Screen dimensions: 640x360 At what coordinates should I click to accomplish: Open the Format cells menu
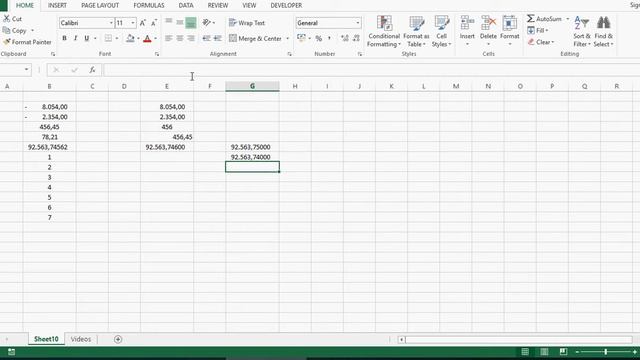tap(509, 31)
